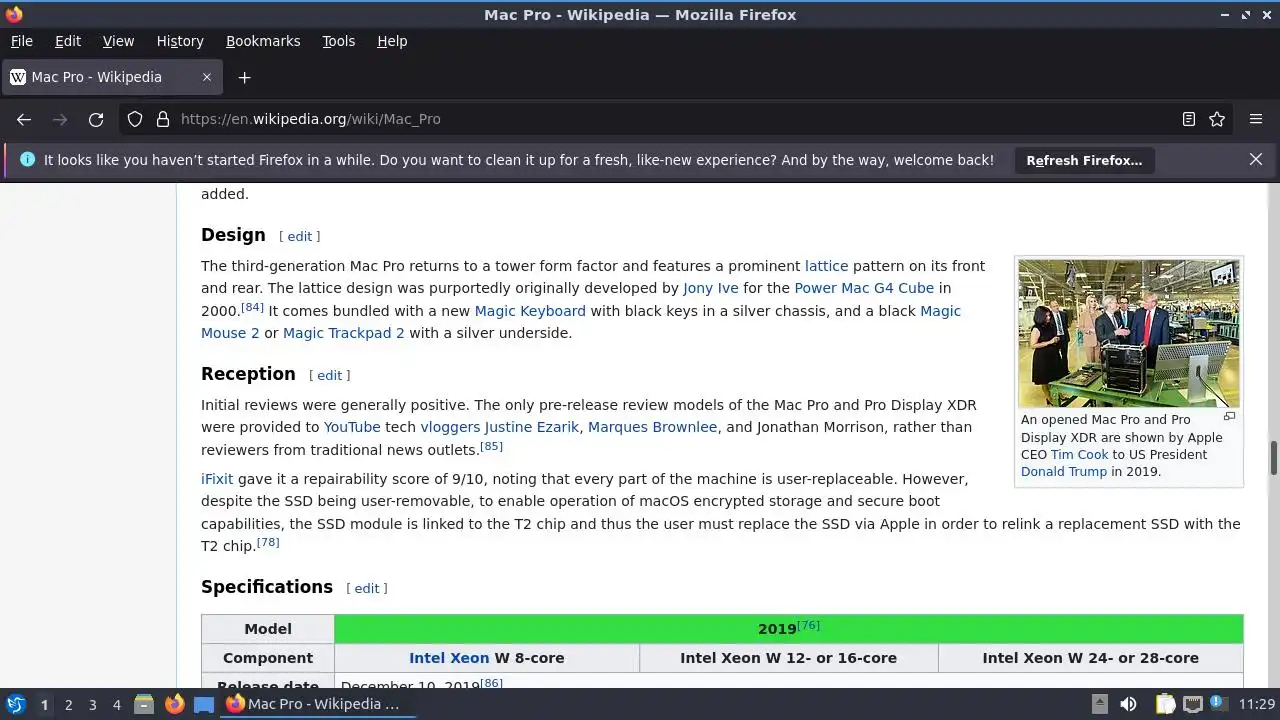Open the Bookmarks menu
Viewport: 1280px width, 720px height.
(263, 41)
